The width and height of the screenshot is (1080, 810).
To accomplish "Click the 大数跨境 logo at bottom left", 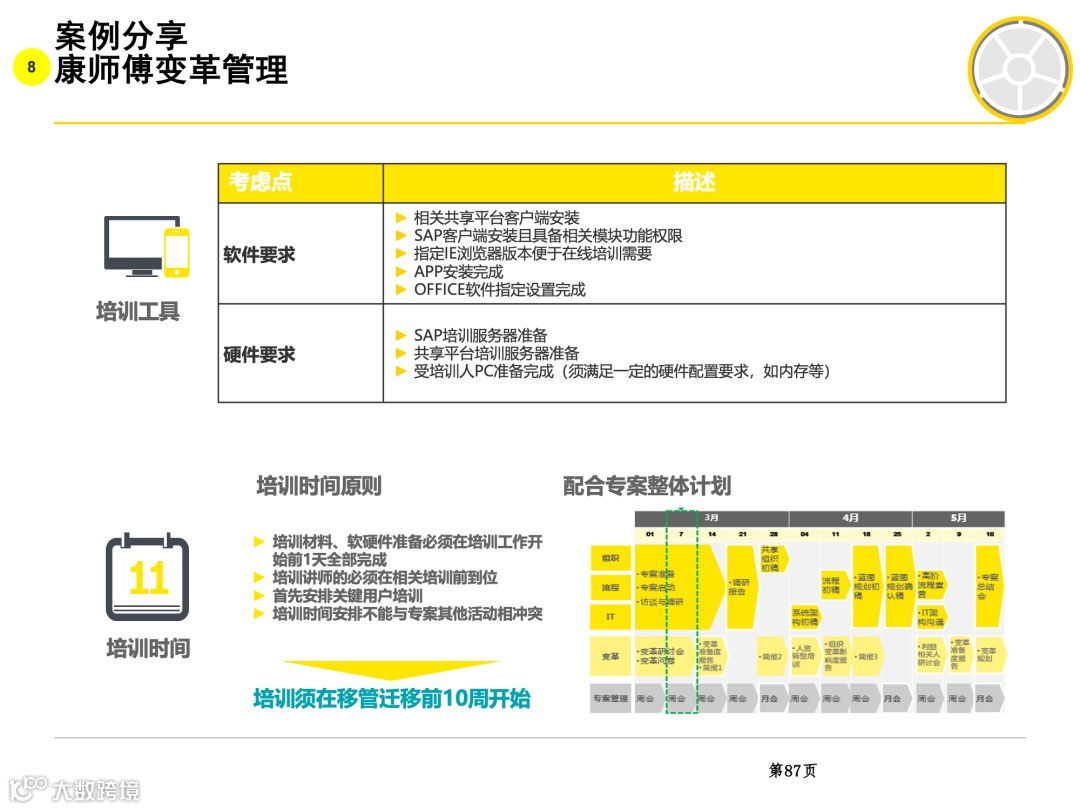I will click(74, 789).
